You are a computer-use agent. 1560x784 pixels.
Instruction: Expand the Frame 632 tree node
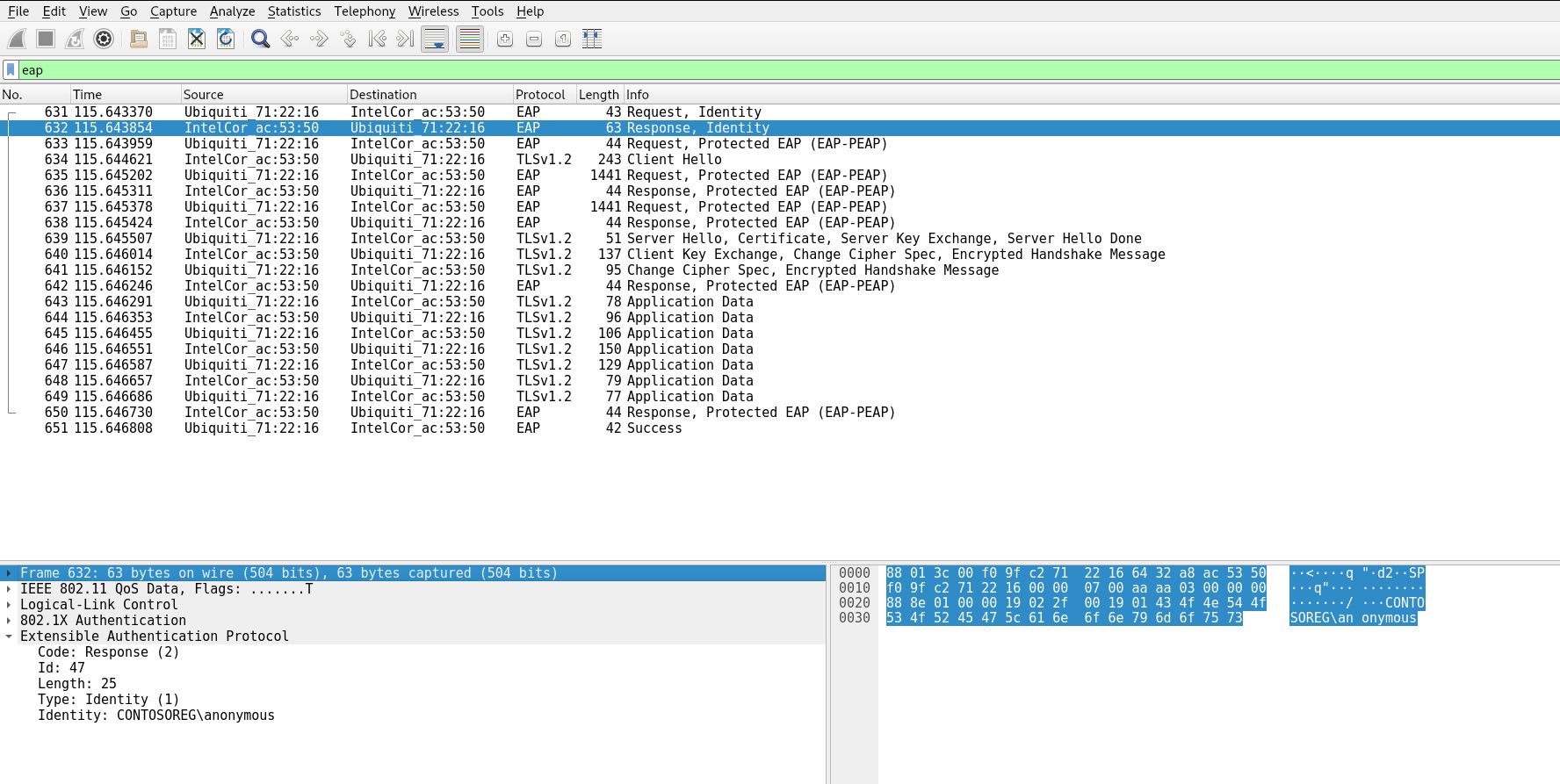(9, 573)
